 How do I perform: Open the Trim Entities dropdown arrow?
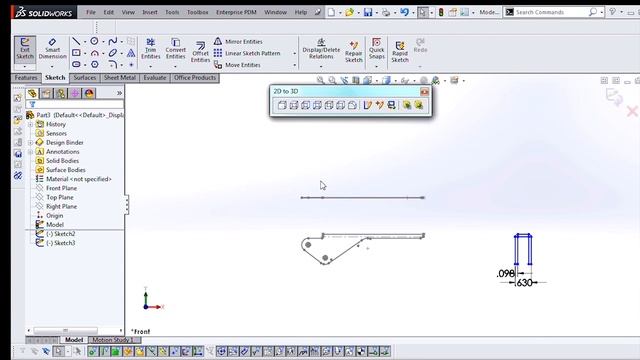pos(151,67)
